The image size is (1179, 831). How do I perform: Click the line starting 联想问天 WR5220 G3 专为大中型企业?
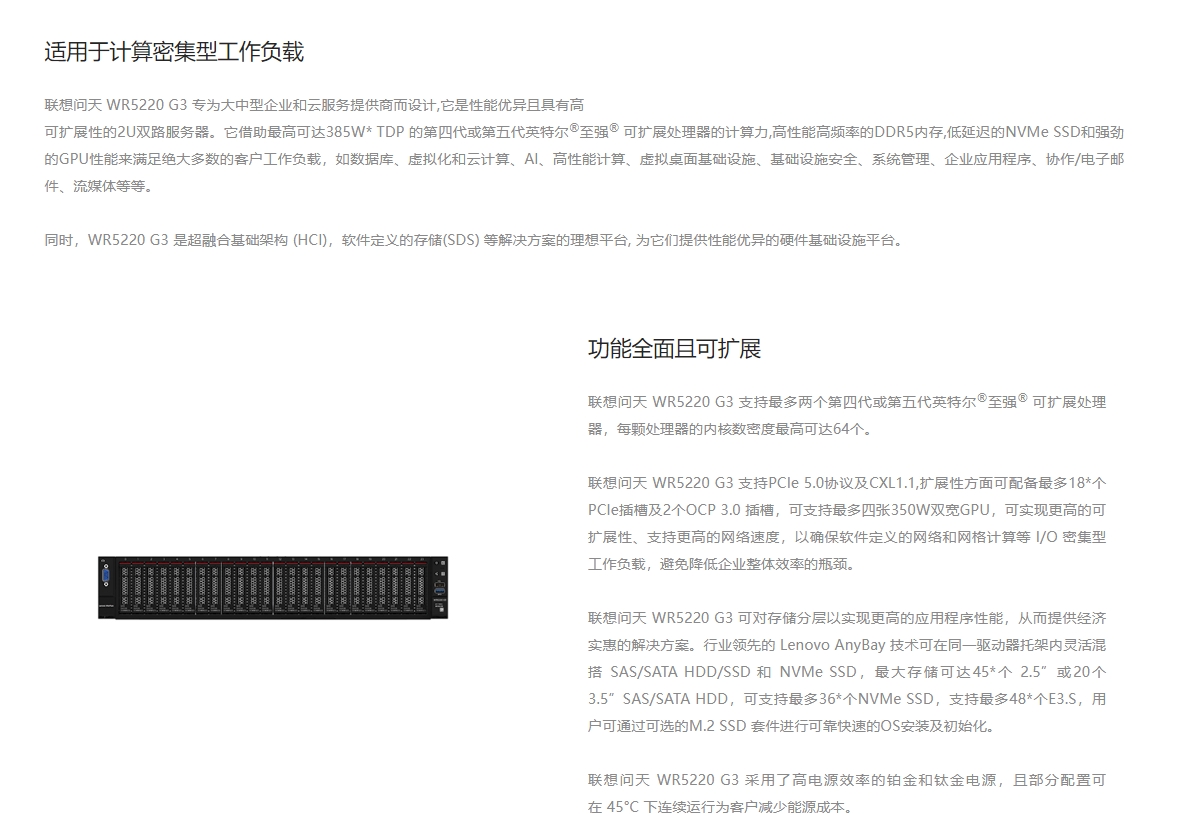pos(314,105)
